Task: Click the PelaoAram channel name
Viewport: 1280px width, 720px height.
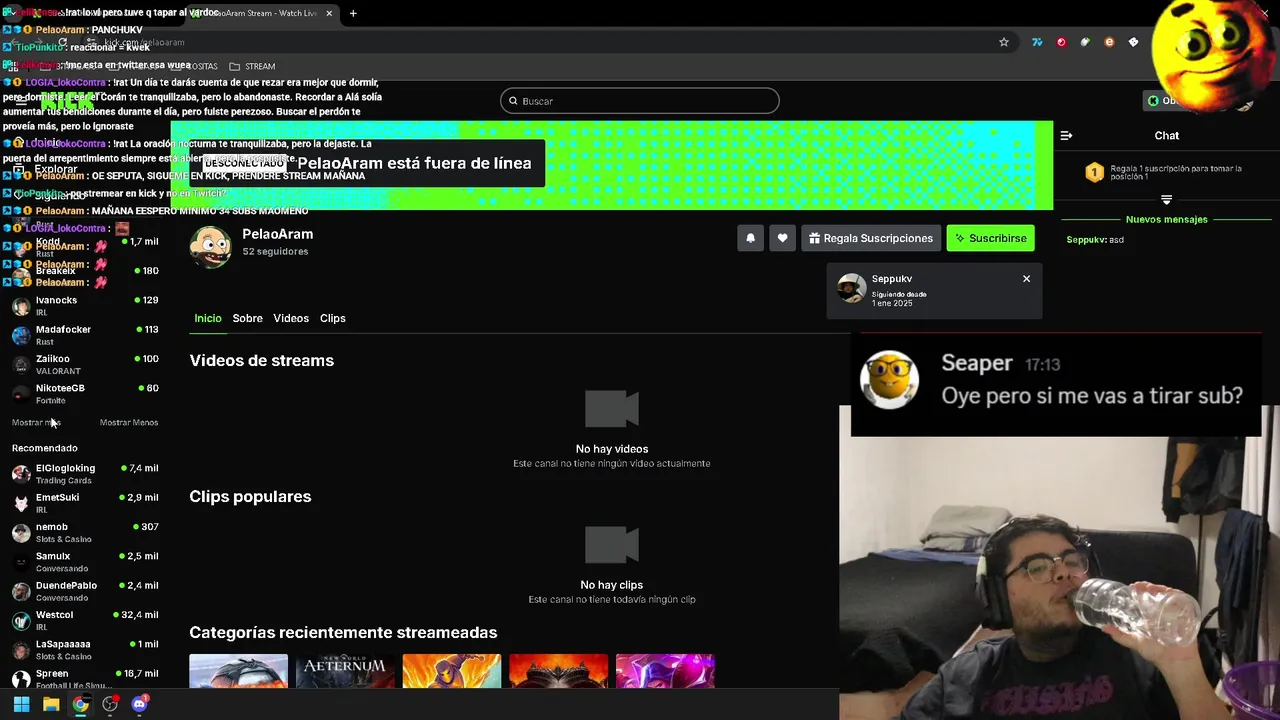Action: coord(277,234)
